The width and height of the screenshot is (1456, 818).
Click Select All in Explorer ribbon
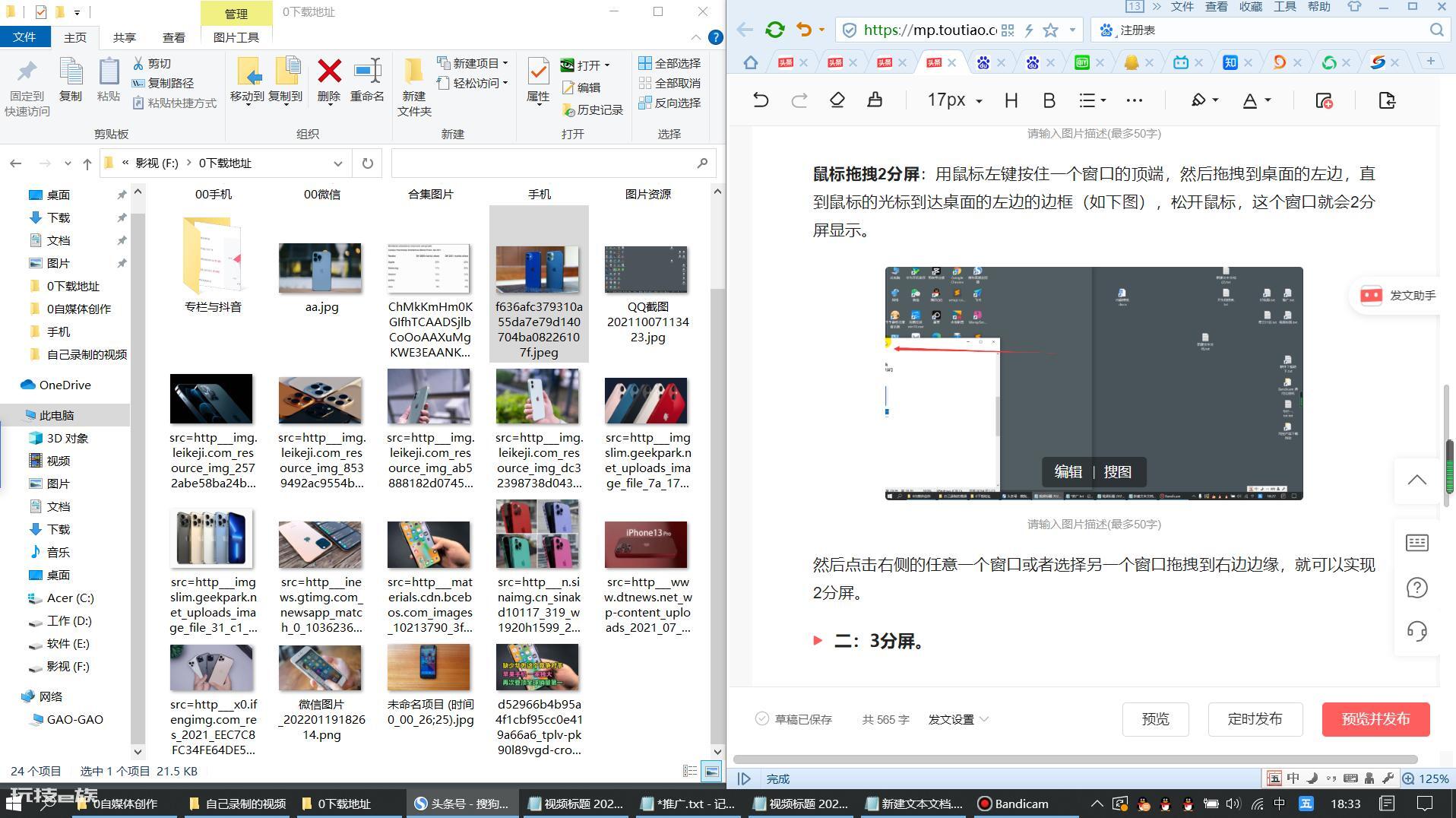[x=669, y=63]
